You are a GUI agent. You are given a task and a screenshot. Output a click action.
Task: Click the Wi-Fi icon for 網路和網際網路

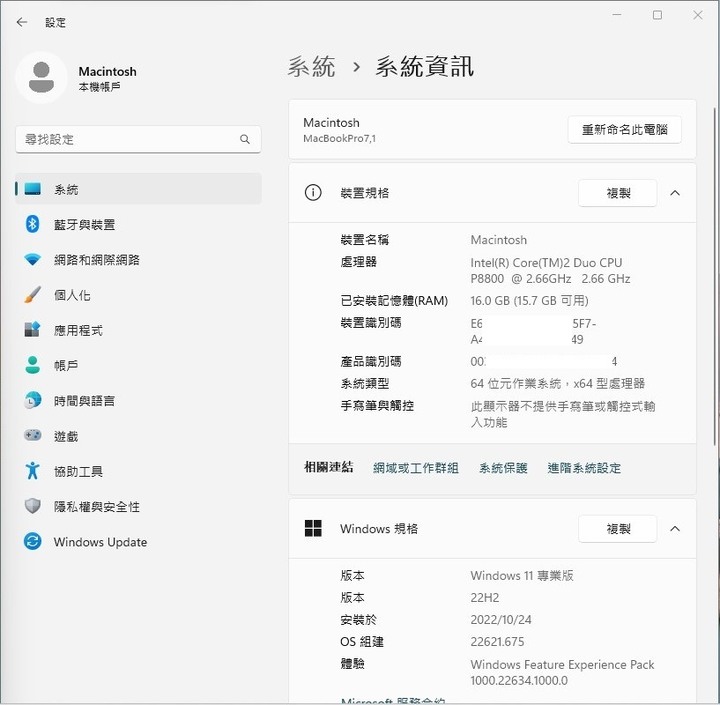(x=33, y=259)
